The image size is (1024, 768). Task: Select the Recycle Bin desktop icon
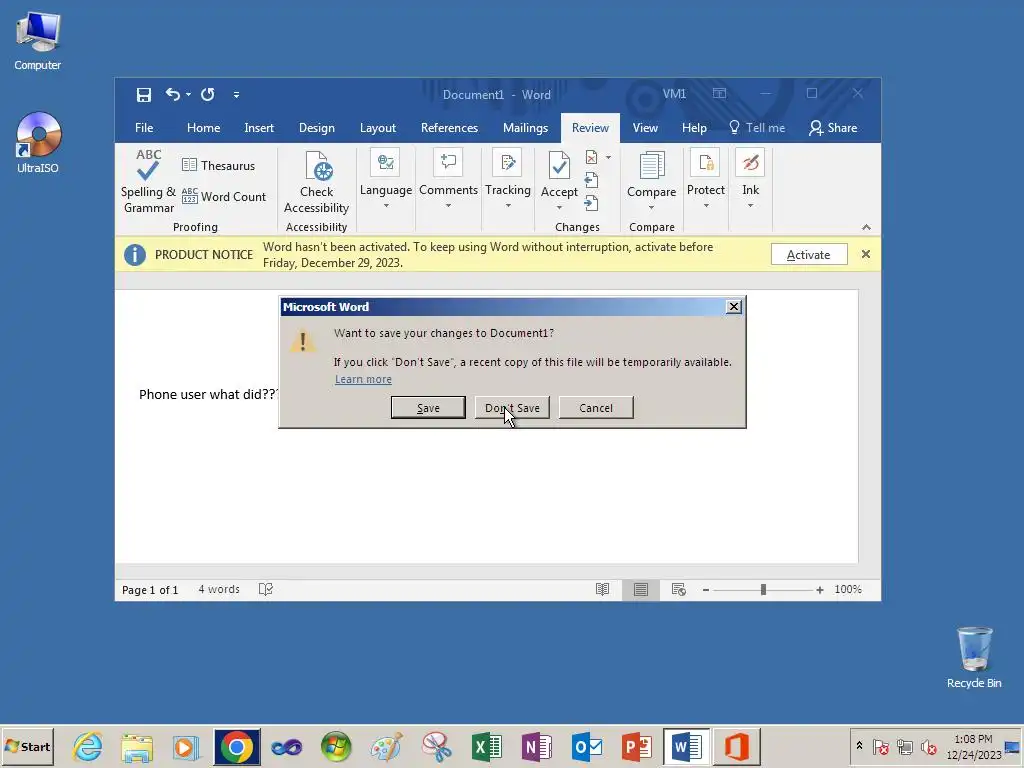coord(974,658)
